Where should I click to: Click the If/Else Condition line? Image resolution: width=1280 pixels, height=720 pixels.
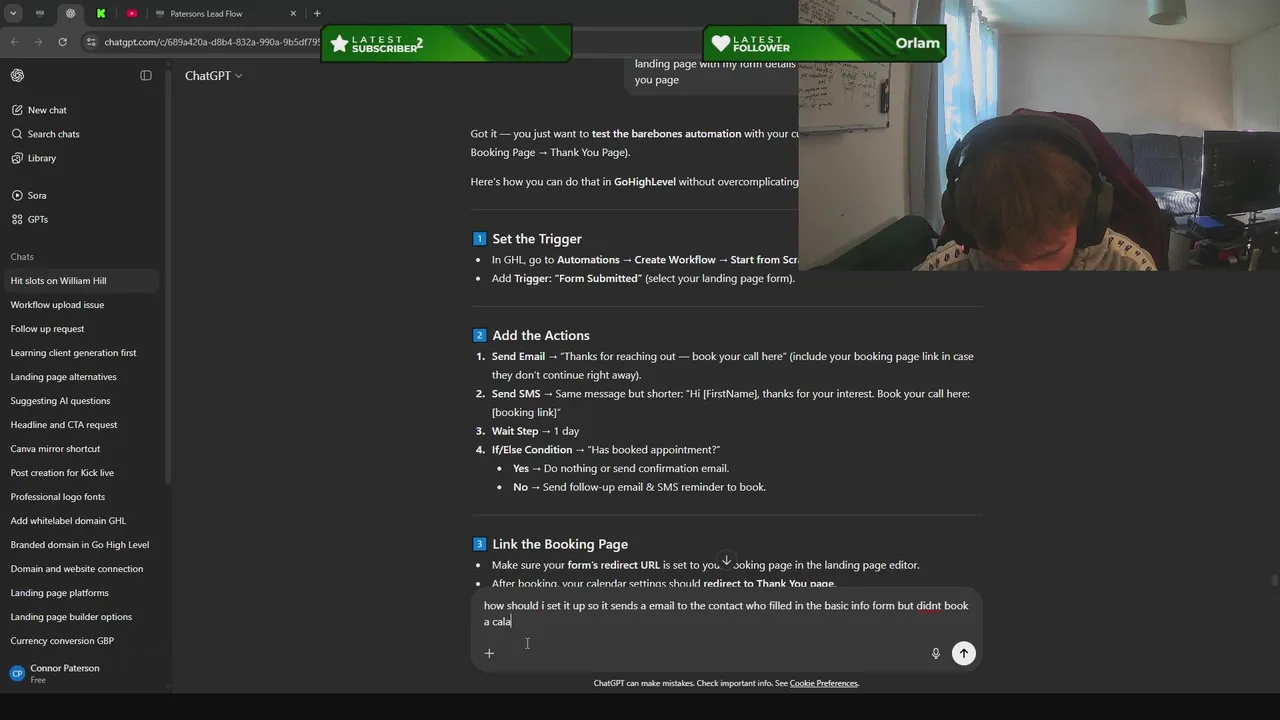coord(605,450)
